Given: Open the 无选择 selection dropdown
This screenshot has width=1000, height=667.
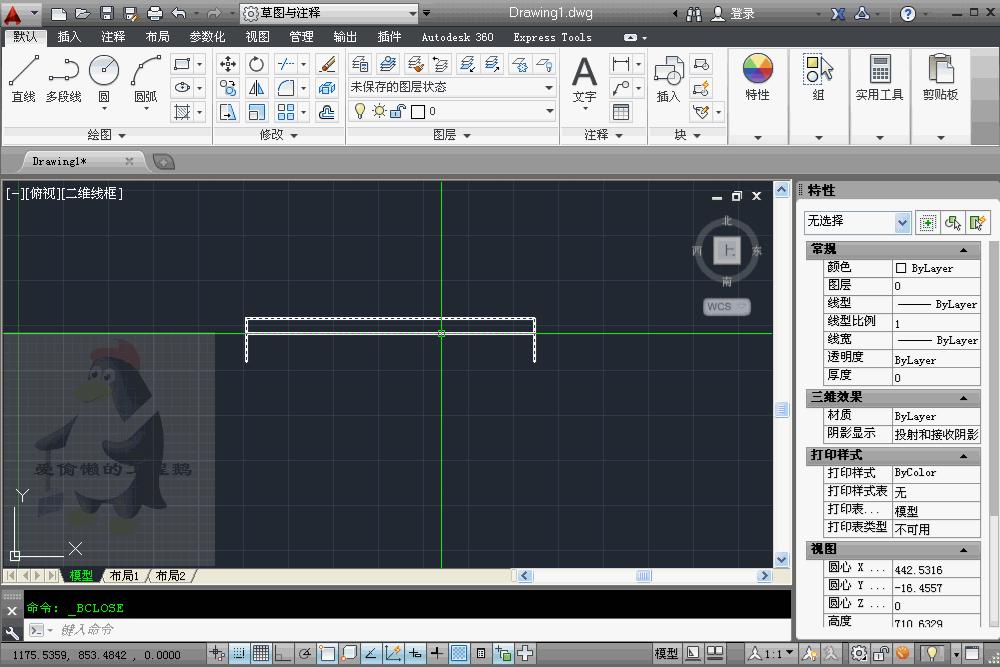Looking at the screenshot, I should tap(857, 222).
